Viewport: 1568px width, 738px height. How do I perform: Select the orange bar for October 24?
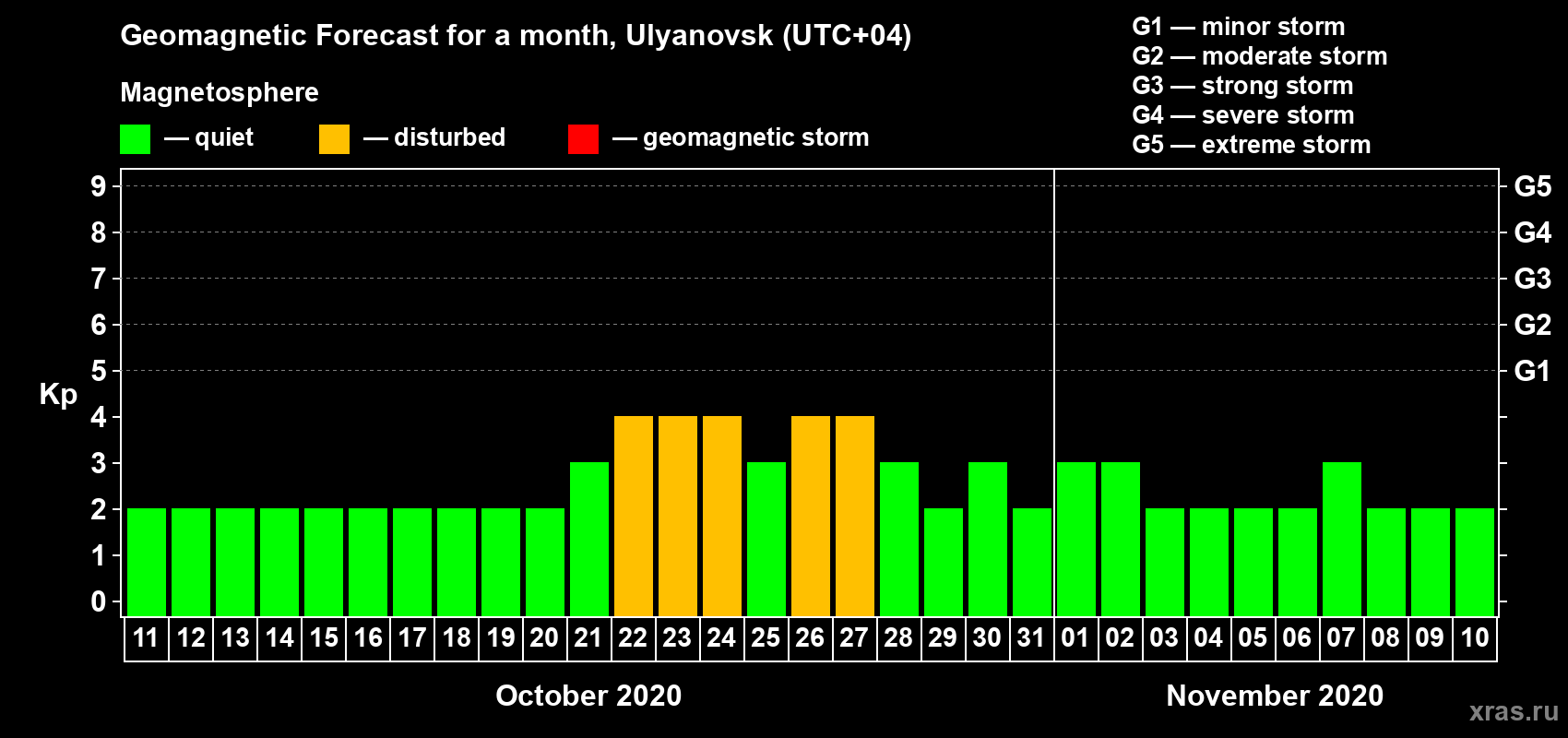click(x=722, y=516)
